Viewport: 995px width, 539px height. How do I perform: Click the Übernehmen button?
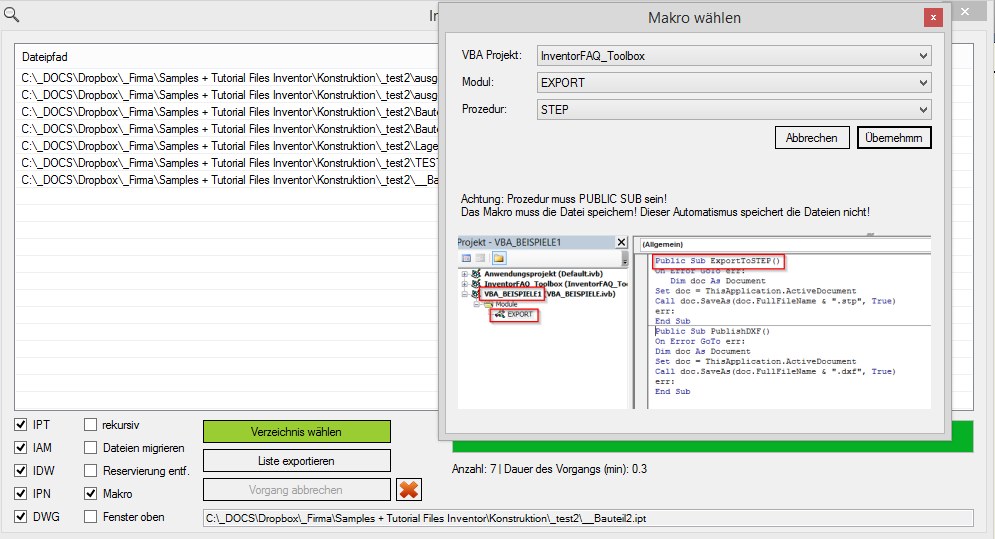pos(894,138)
